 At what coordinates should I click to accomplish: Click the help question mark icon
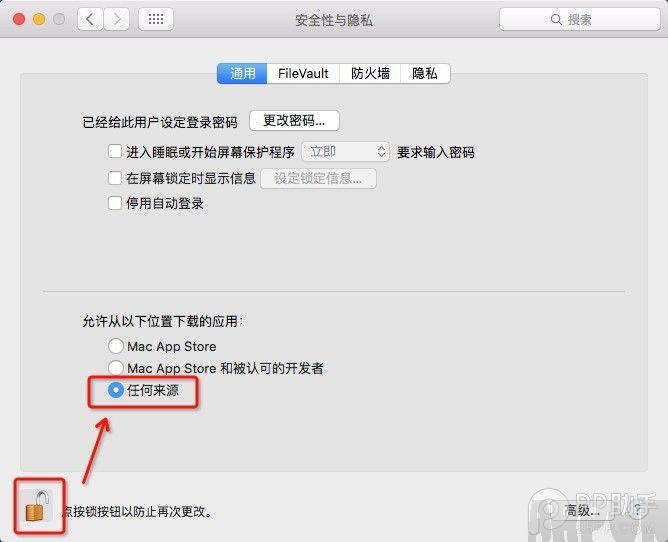click(637, 510)
